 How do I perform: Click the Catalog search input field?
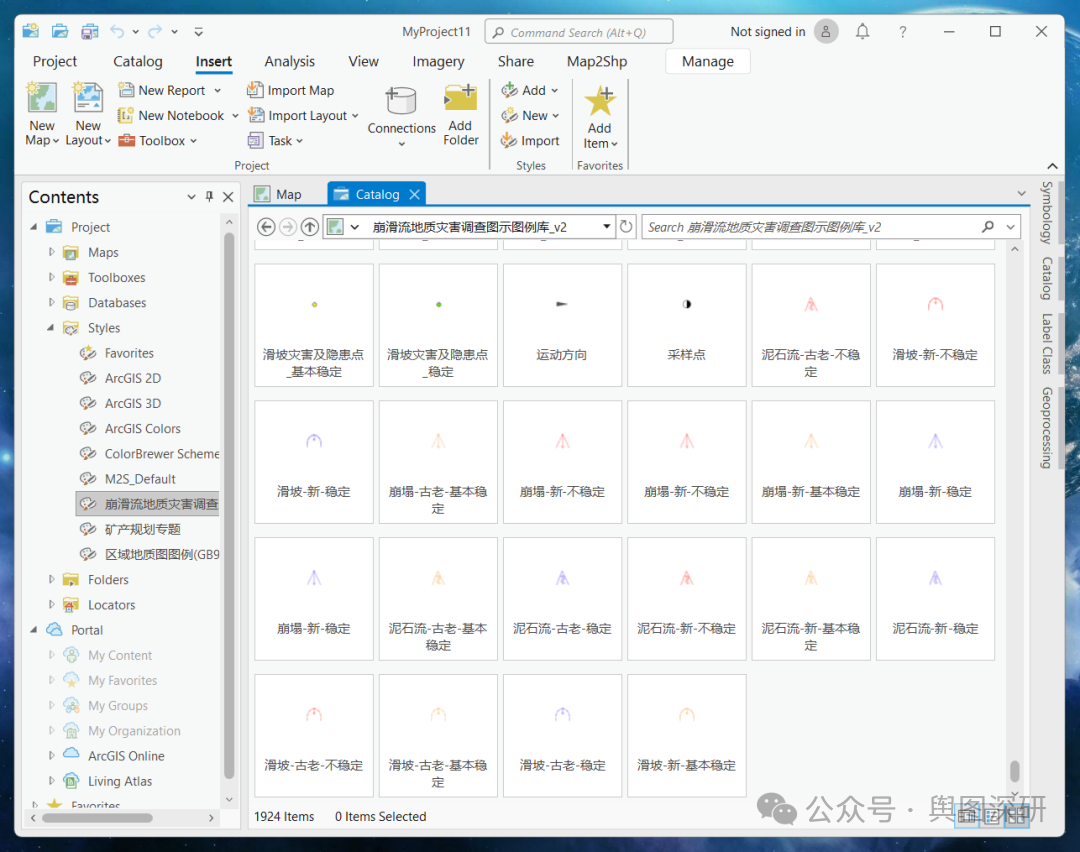(x=811, y=227)
